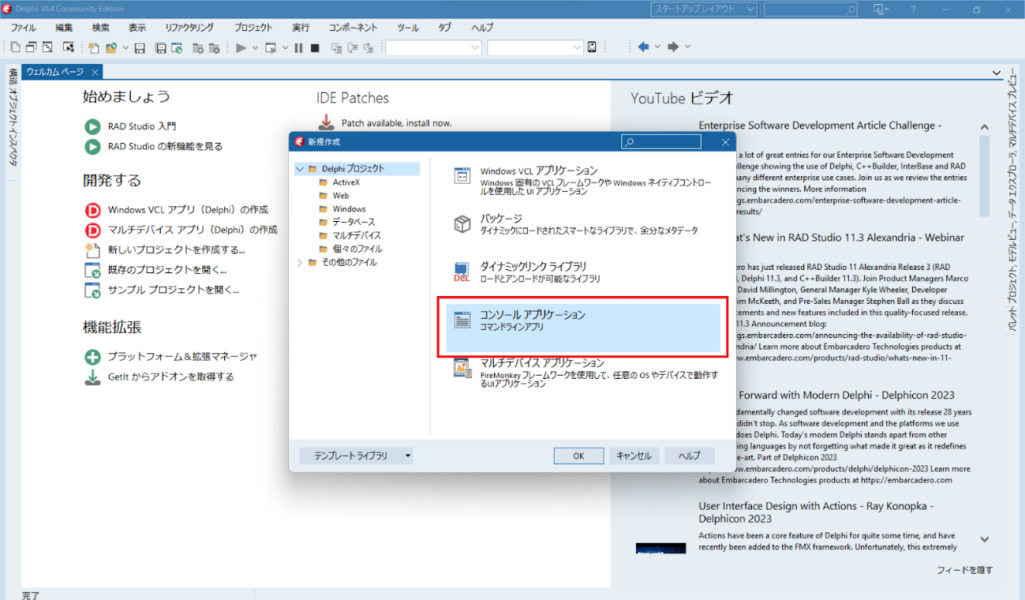Click Remove file from project toolbar icon

(214, 48)
